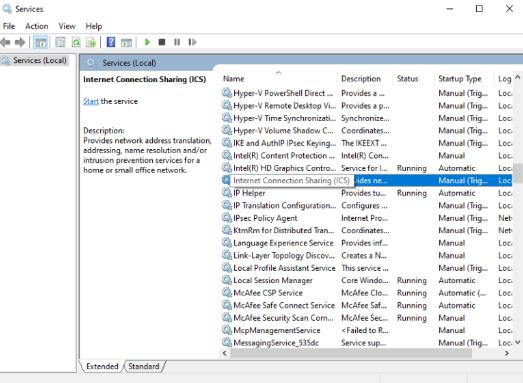Restart the service with toolbar icon
The height and width of the screenshot is (383, 523).
coord(192,42)
